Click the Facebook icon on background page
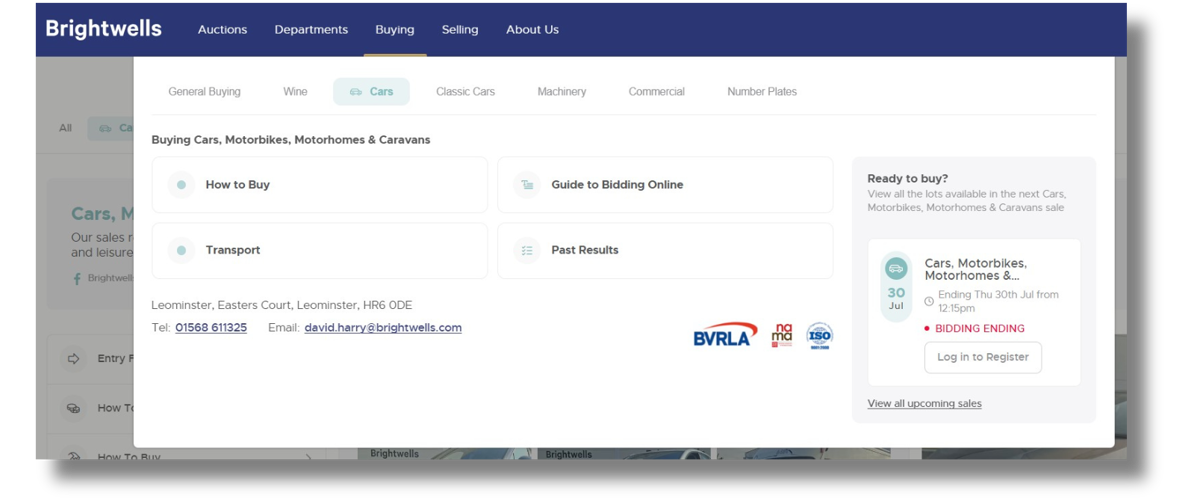 click(x=77, y=279)
